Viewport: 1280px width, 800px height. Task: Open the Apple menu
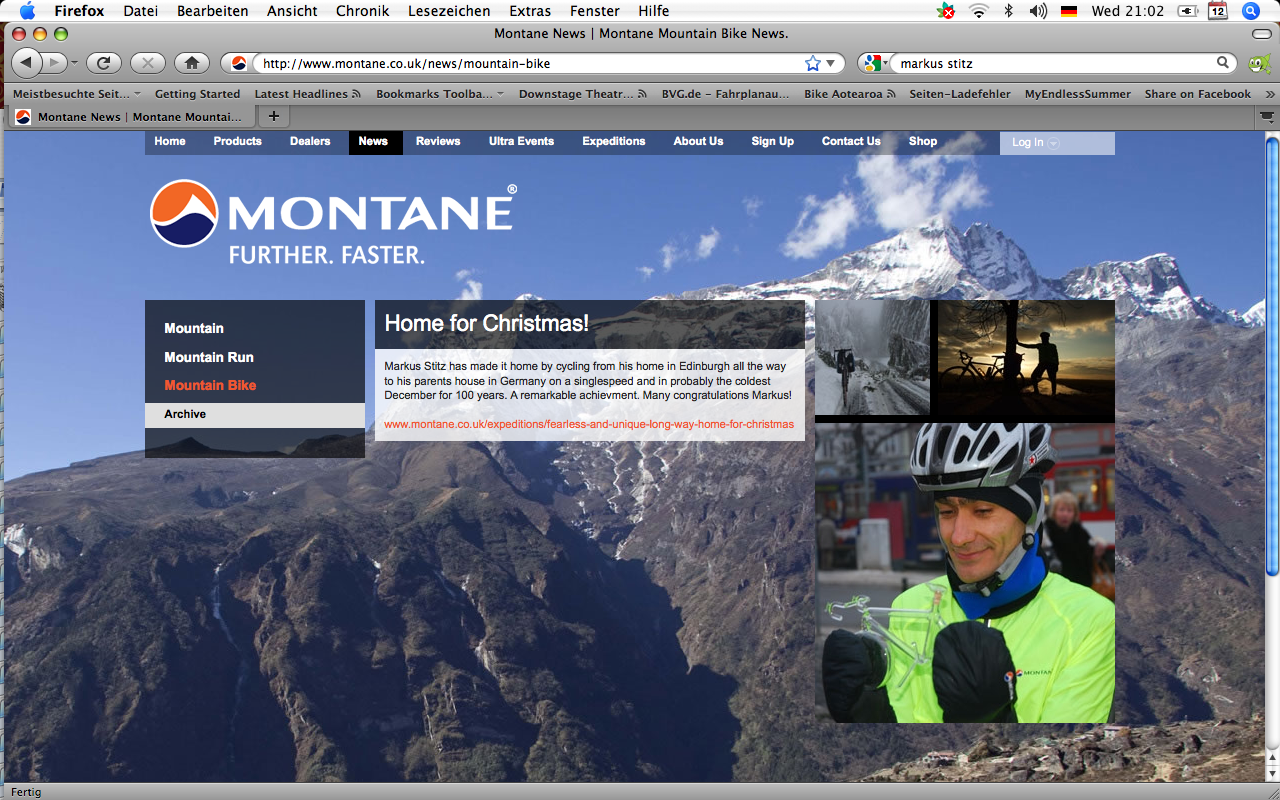point(27,11)
